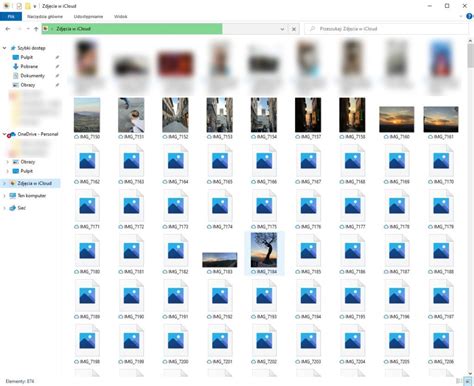Open the Narzędzia główne ribbon tab
474x386 pixels.
click(x=45, y=16)
